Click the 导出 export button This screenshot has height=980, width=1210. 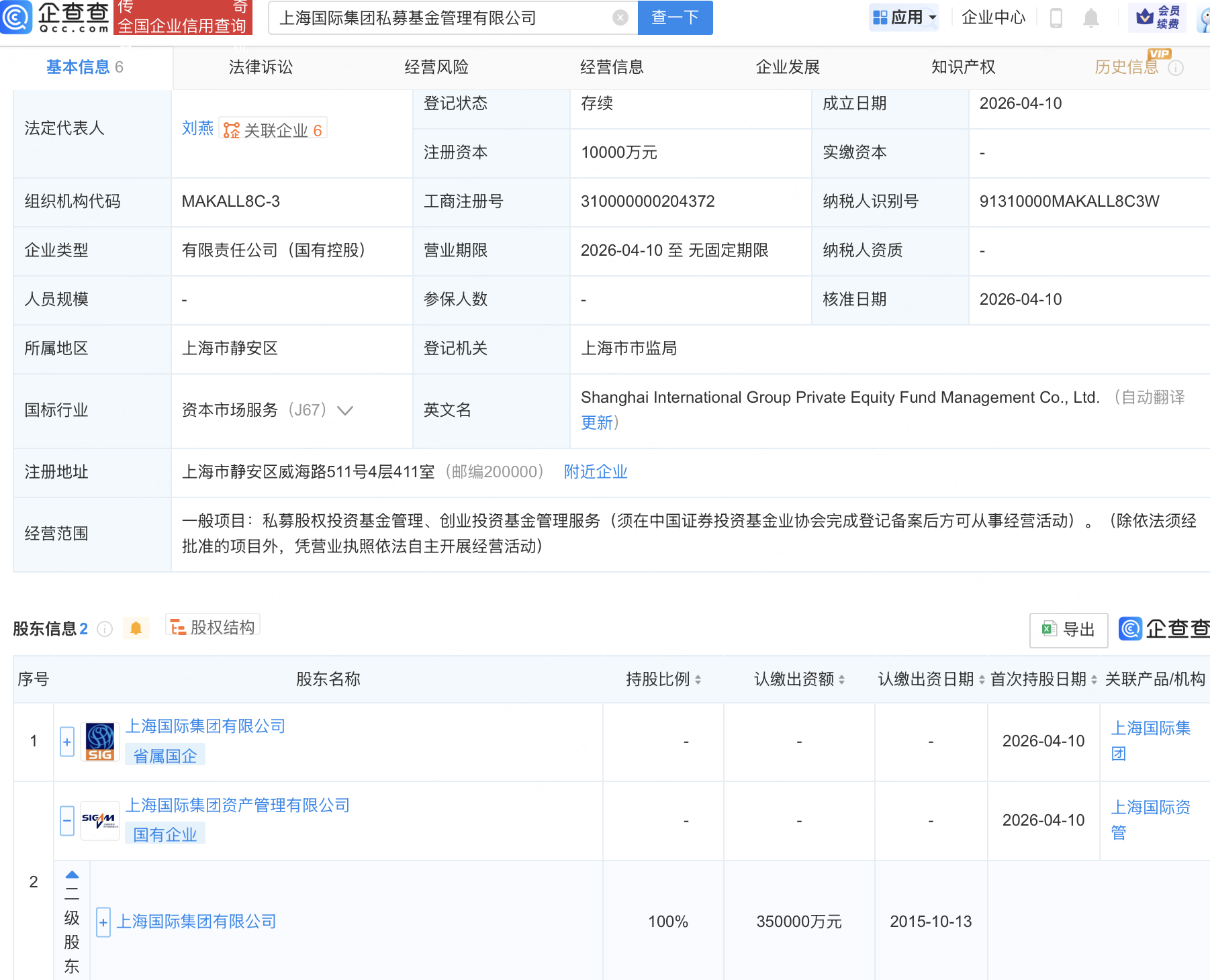point(1068,630)
